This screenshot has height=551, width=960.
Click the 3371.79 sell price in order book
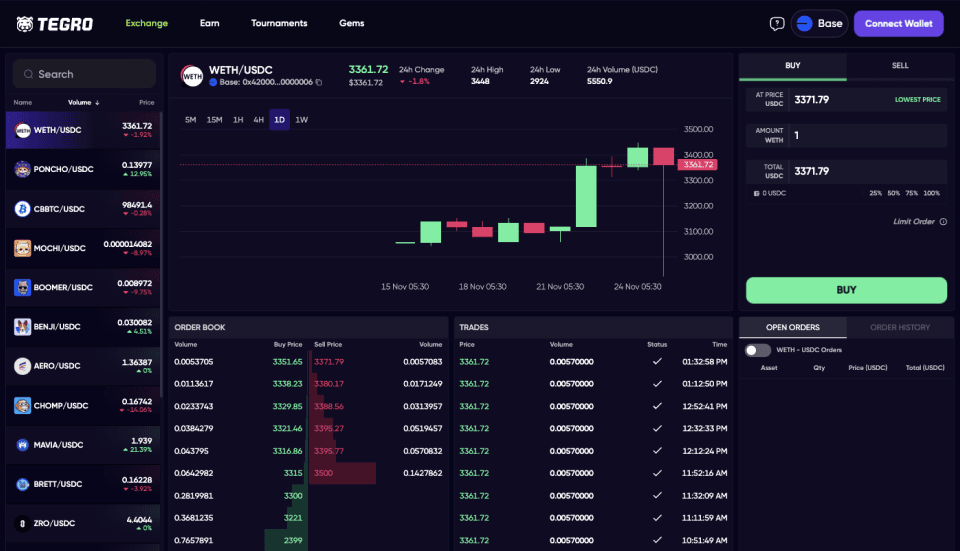tap(329, 362)
